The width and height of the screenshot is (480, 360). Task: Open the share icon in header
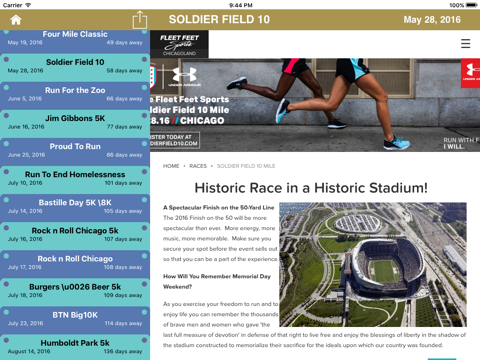pos(139,20)
